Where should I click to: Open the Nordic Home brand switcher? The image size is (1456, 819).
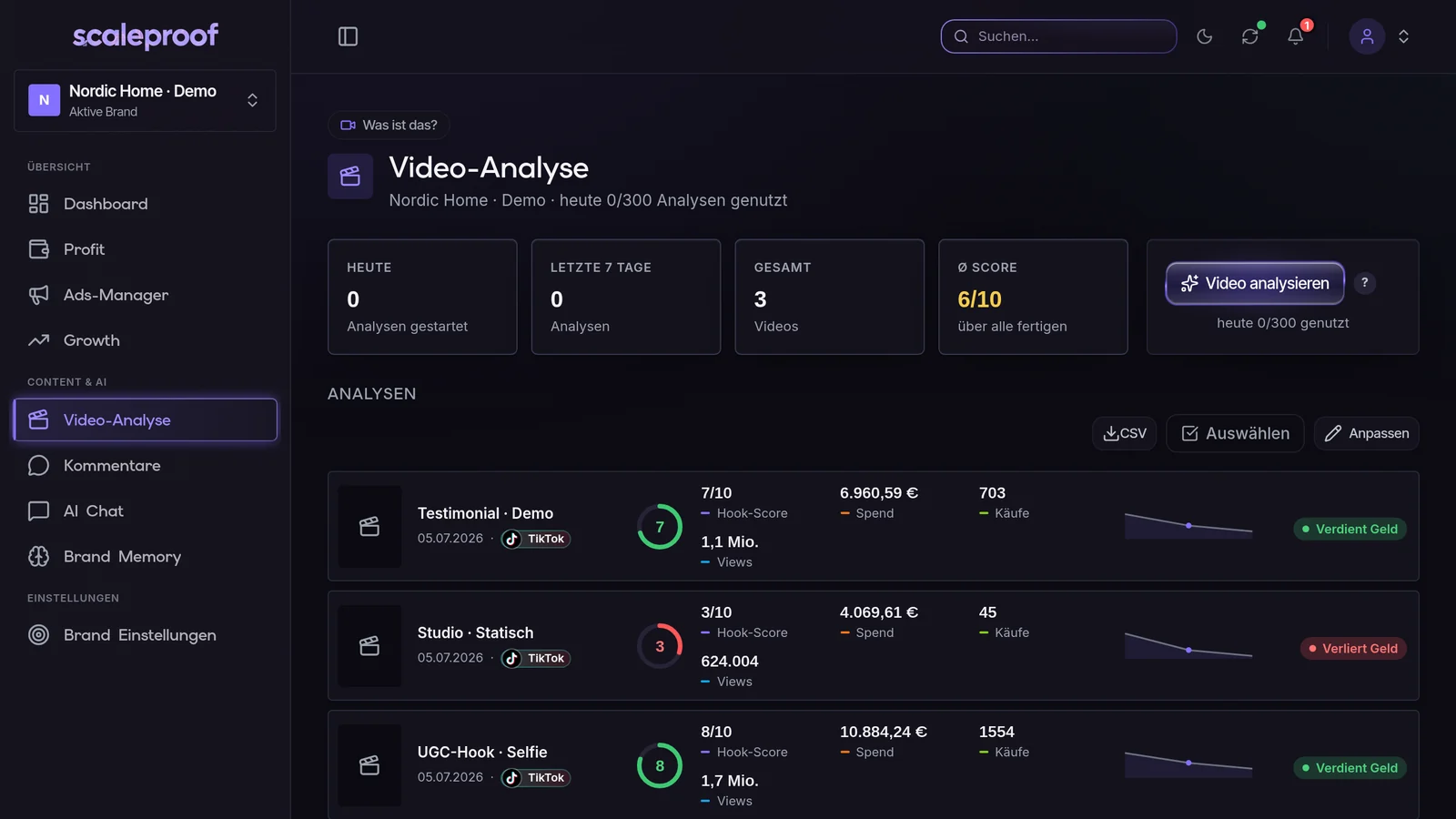145,101
